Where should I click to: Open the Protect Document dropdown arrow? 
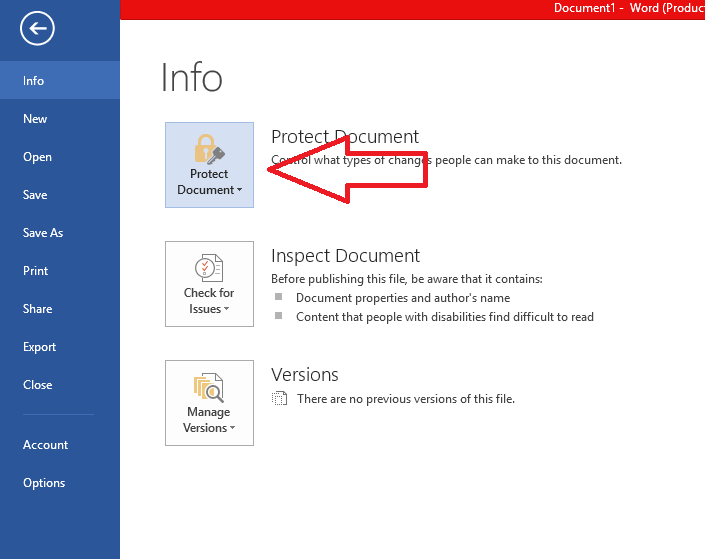pos(240,190)
